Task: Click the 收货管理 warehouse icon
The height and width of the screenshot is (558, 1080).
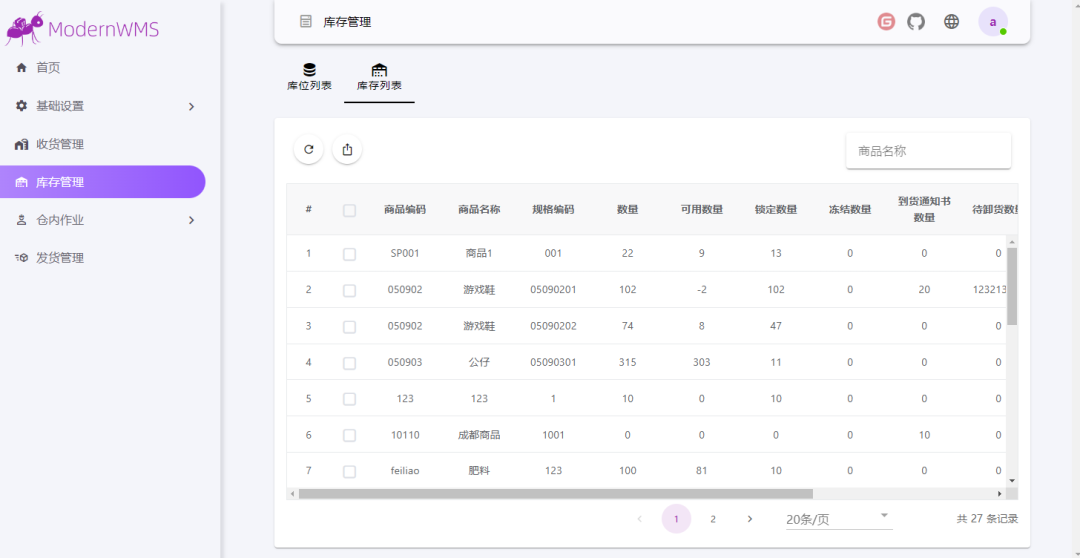Action: 21,145
